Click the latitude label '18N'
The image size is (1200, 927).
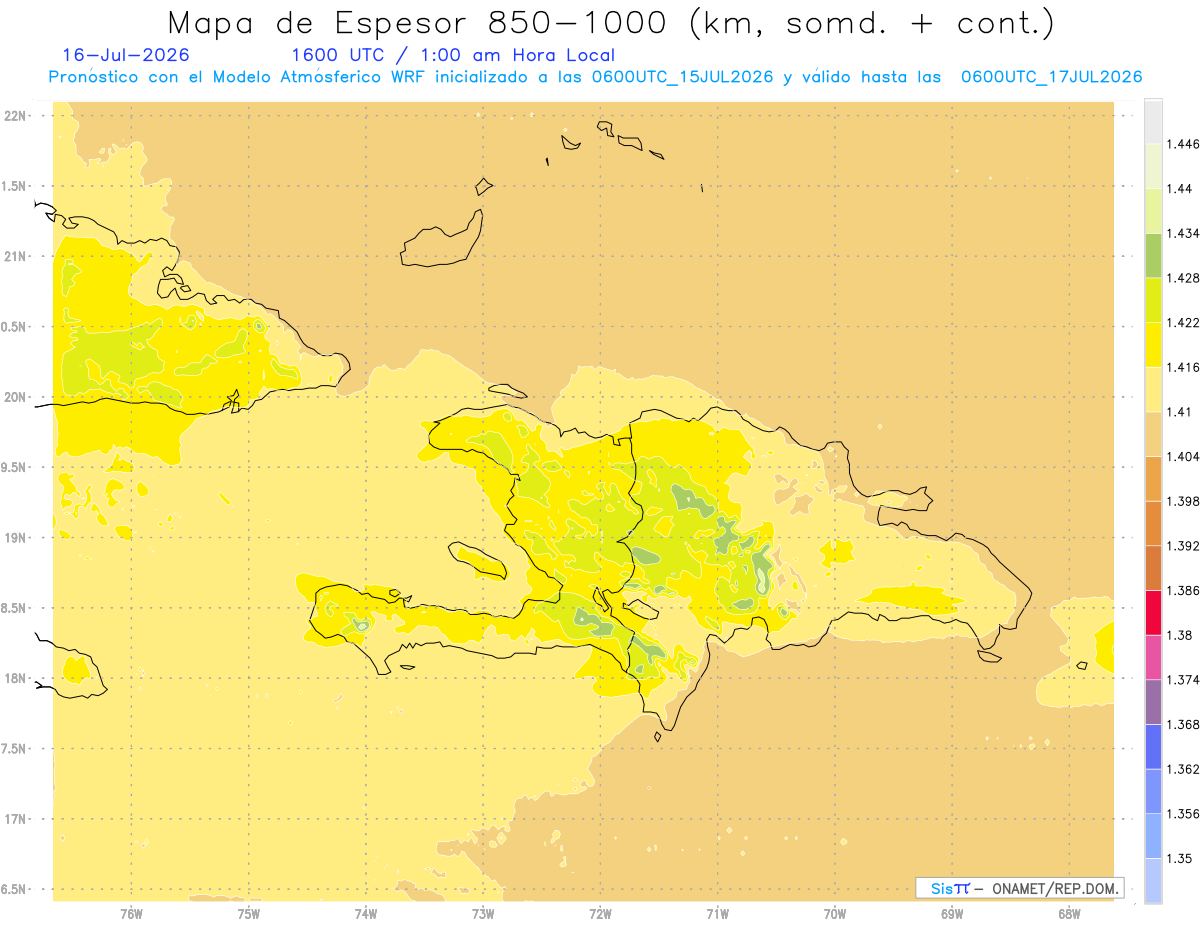pyautogui.click(x=14, y=678)
